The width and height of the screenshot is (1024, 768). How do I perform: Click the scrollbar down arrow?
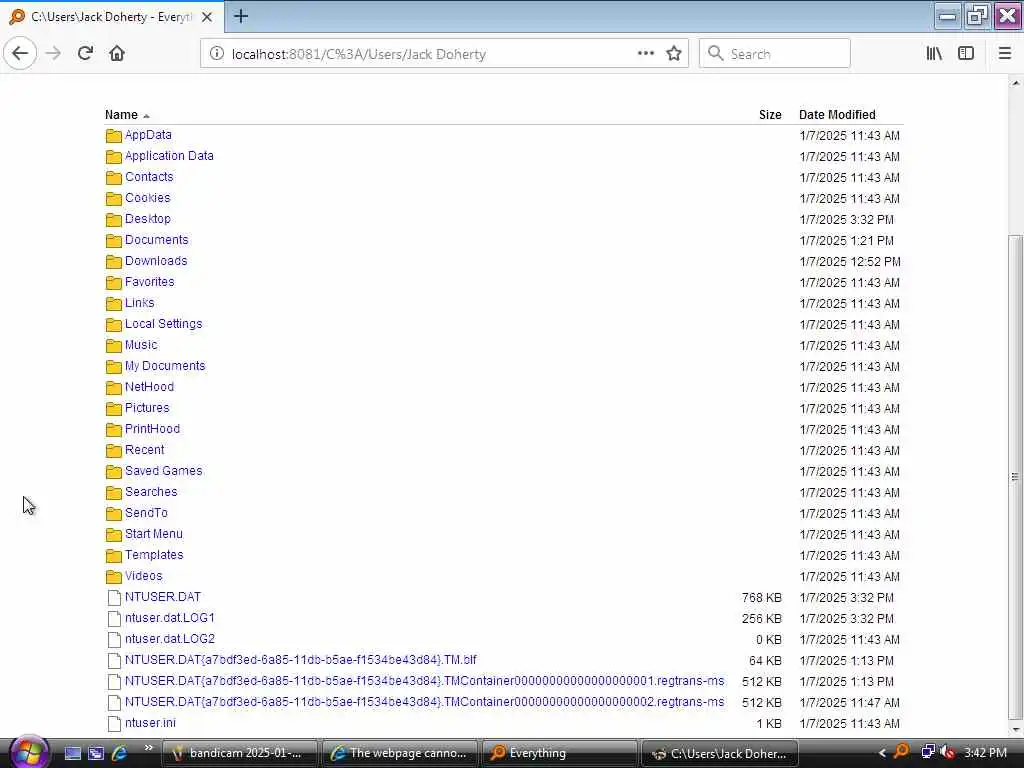(1015, 729)
